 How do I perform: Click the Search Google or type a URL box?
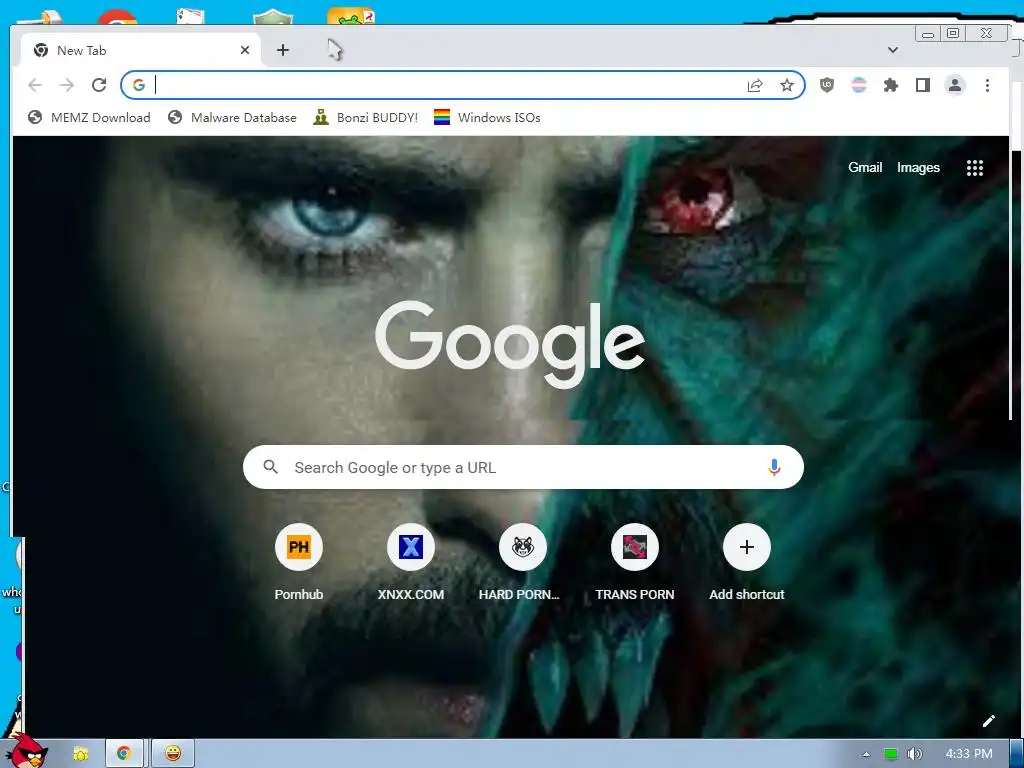click(523, 467)
